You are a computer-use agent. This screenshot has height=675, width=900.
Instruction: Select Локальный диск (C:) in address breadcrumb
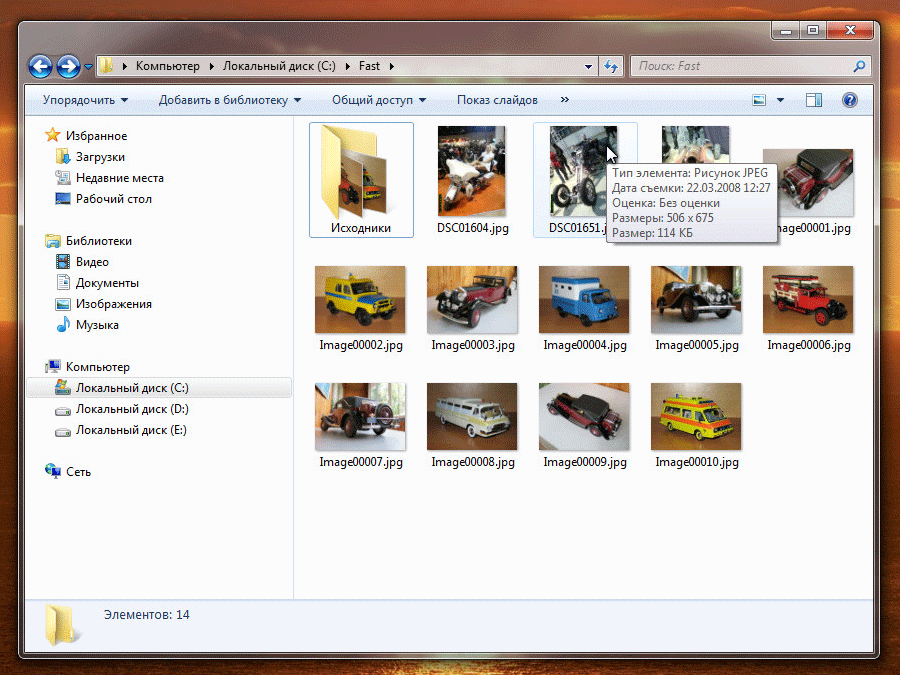click(279, 66)
